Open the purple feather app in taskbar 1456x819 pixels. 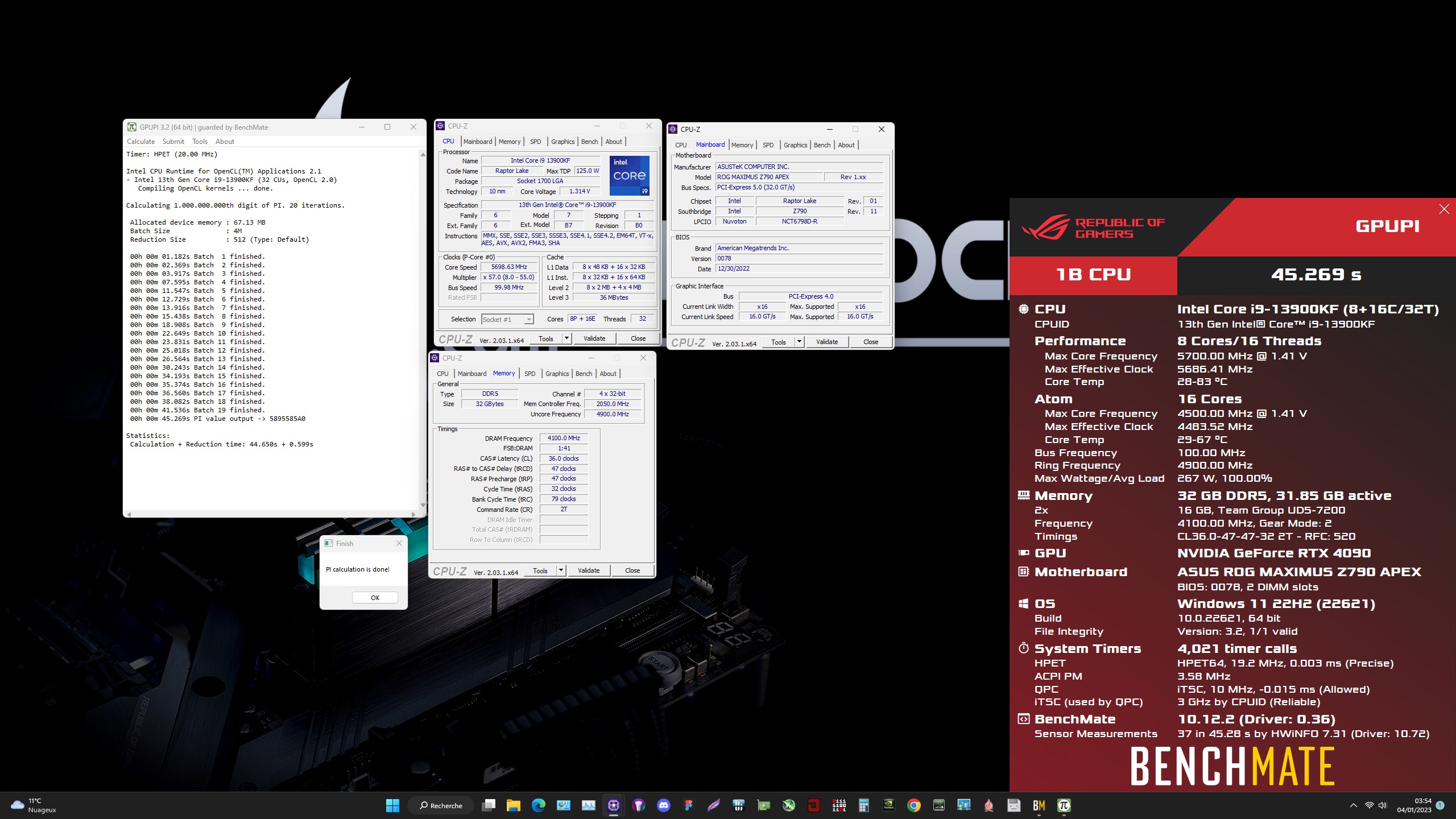click(714, 805)
